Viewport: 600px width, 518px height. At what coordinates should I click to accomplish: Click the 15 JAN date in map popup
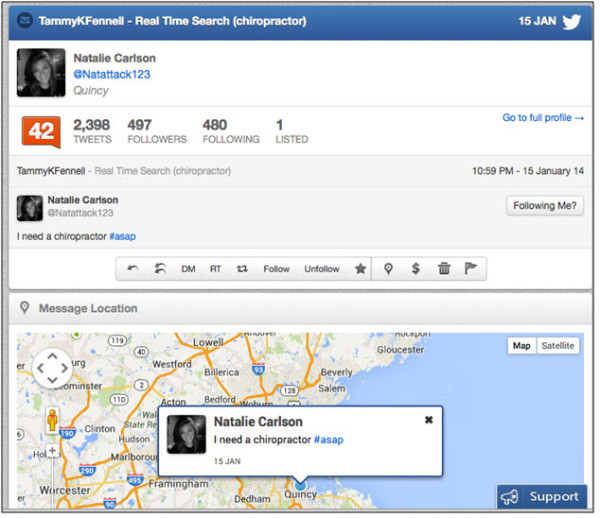pos(227,461)
